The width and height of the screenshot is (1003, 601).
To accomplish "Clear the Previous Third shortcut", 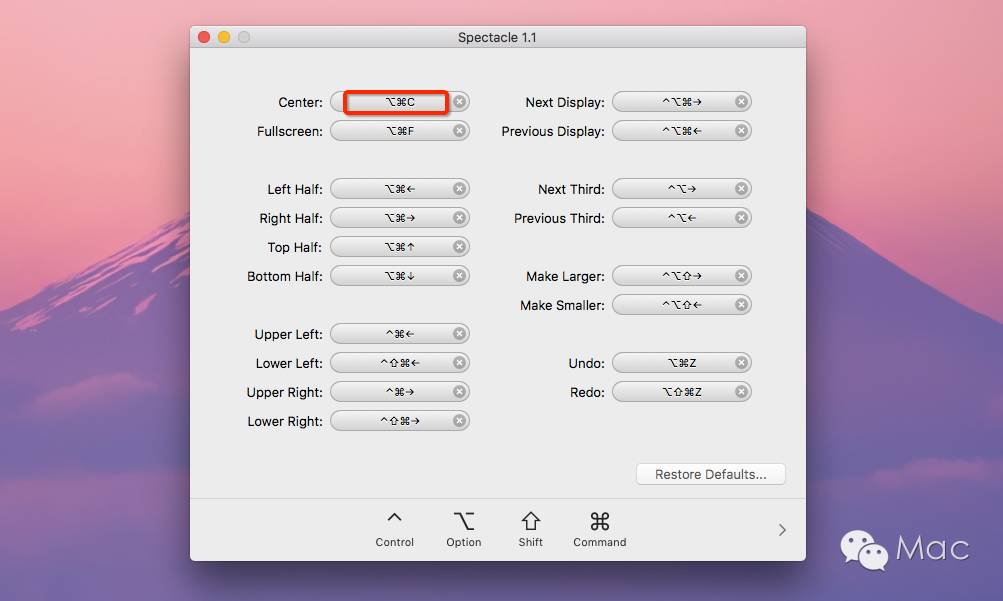I will (741, 217).
